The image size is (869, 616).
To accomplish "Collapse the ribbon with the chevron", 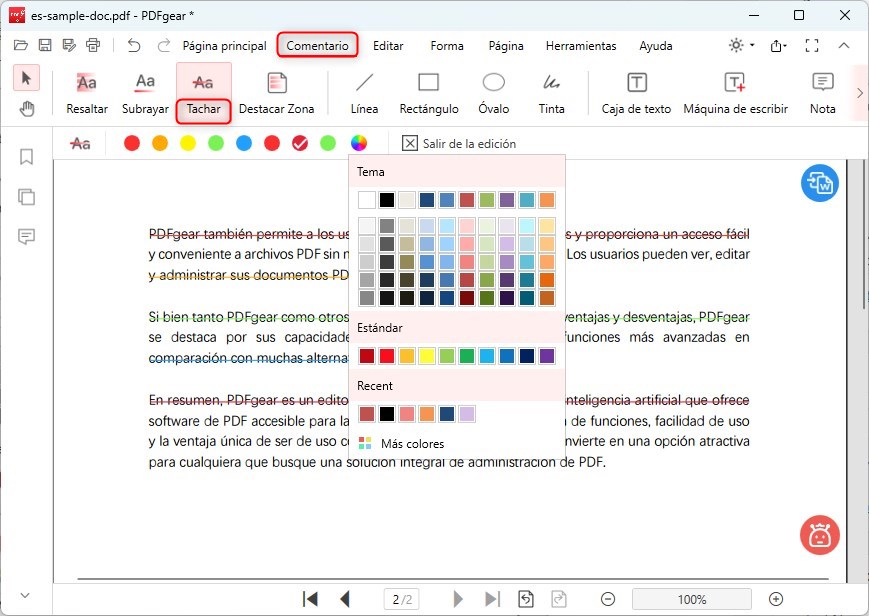I will [x=844, y=45].
